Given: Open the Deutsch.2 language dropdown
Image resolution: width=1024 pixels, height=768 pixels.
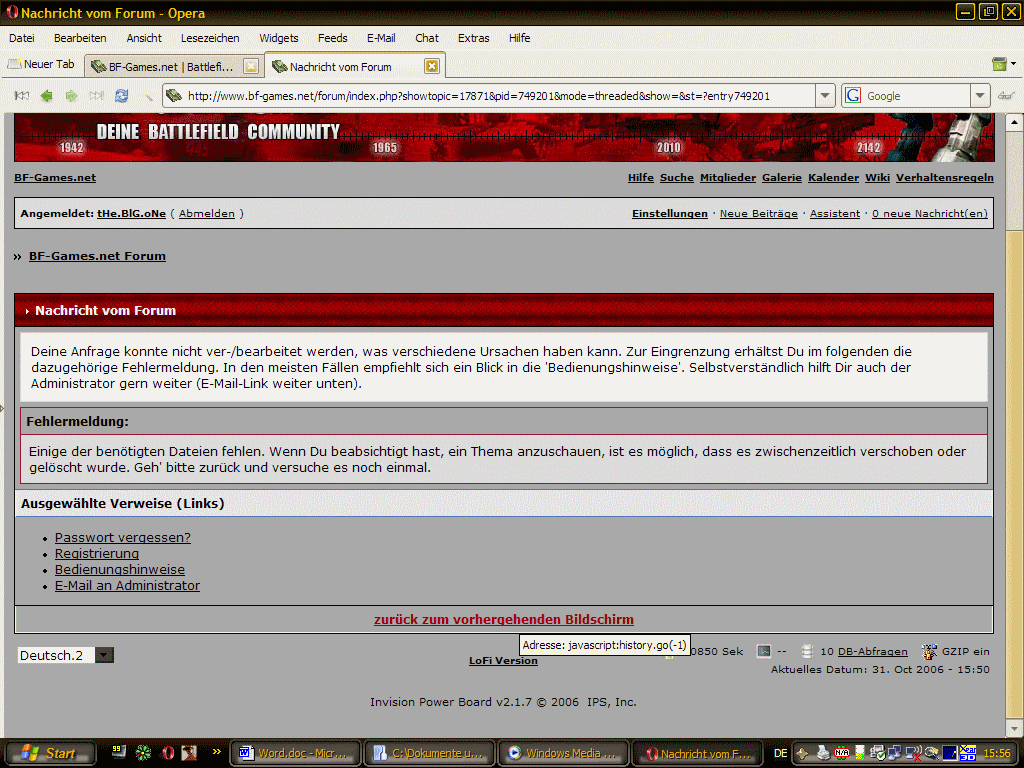Looking at the screenshot, I should tap(104, 655).
